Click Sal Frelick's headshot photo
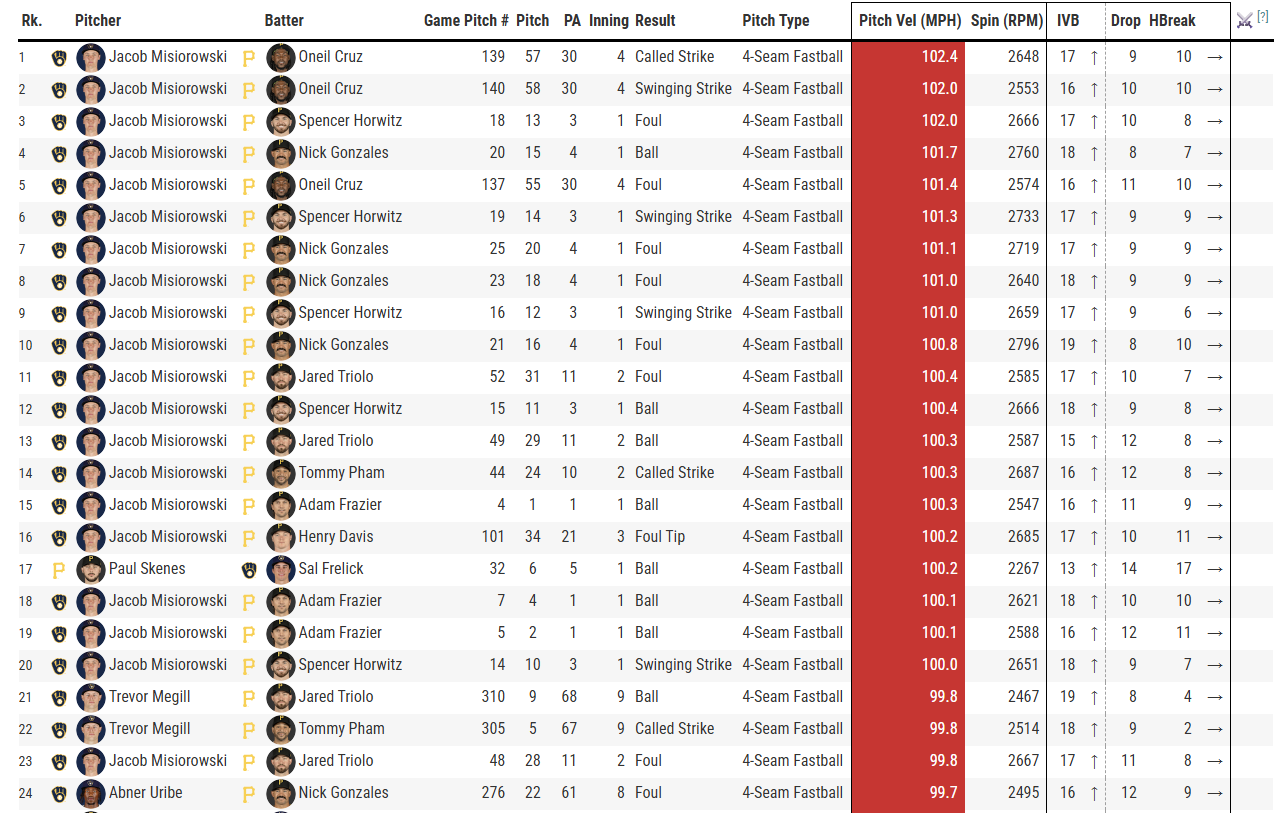Viewport: 1283px width, 813px height. (x=281, y=569)
